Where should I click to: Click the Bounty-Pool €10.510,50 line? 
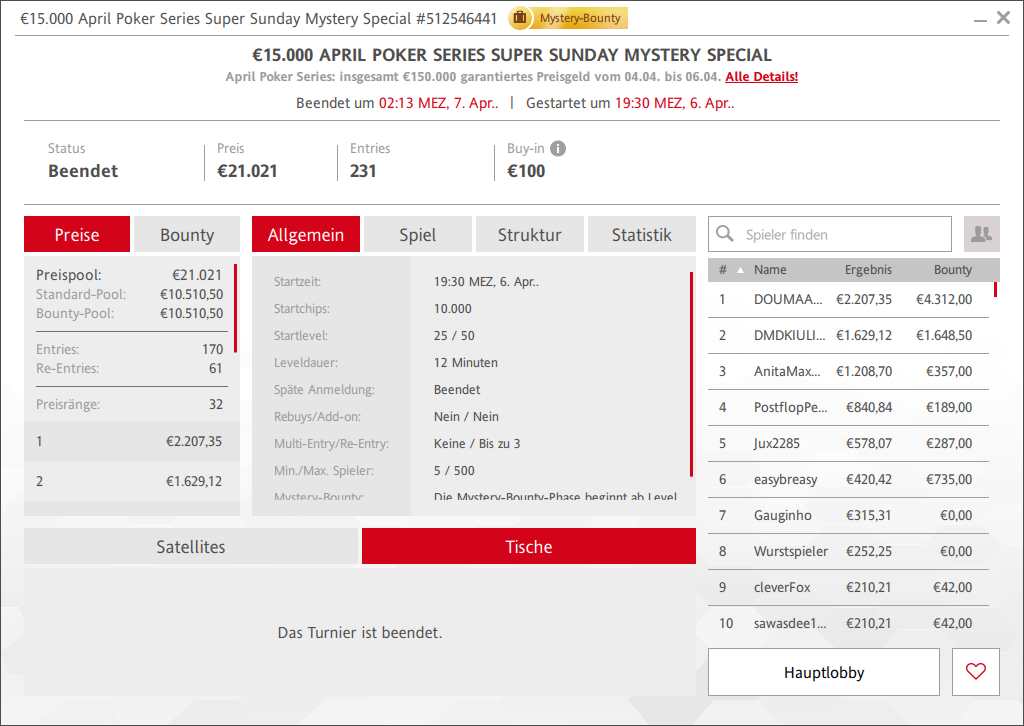[x=129, y=313]
